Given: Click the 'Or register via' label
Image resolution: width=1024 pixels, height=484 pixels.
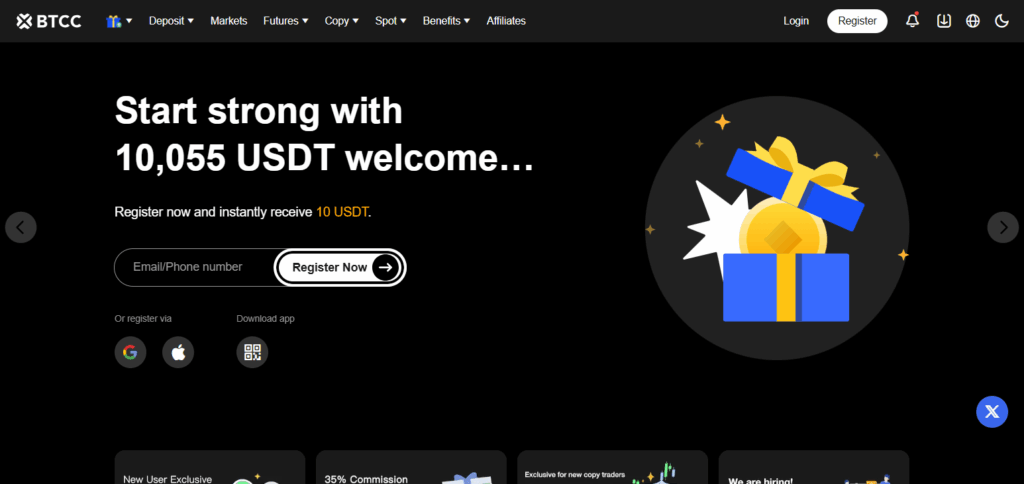Looking at the screenshot, I should [143, 319].
